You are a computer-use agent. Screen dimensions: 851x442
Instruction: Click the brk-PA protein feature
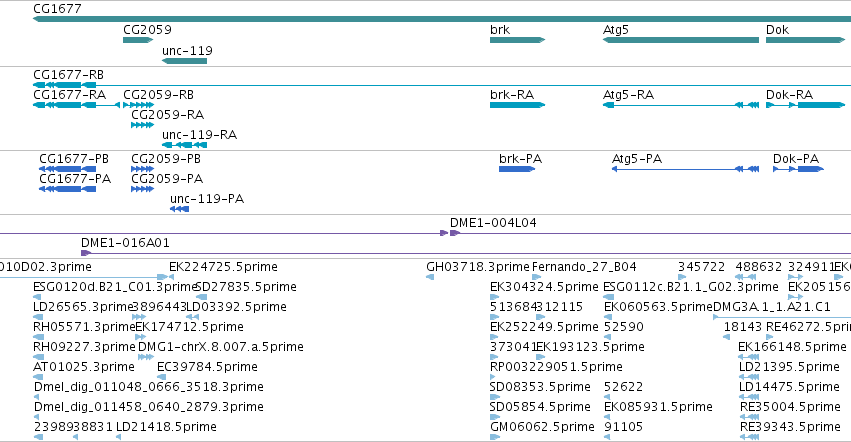517,169
